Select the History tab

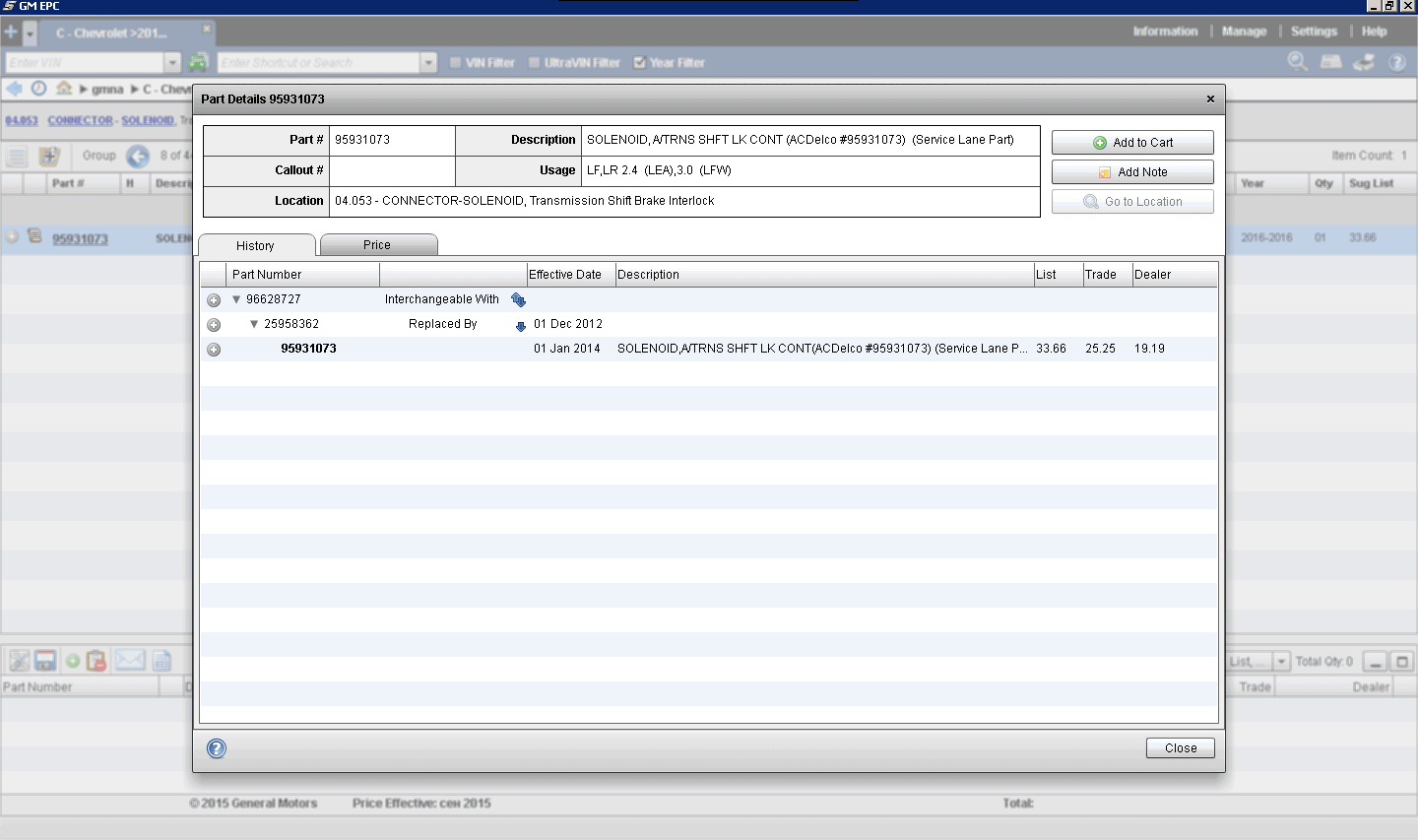(256, 246)
